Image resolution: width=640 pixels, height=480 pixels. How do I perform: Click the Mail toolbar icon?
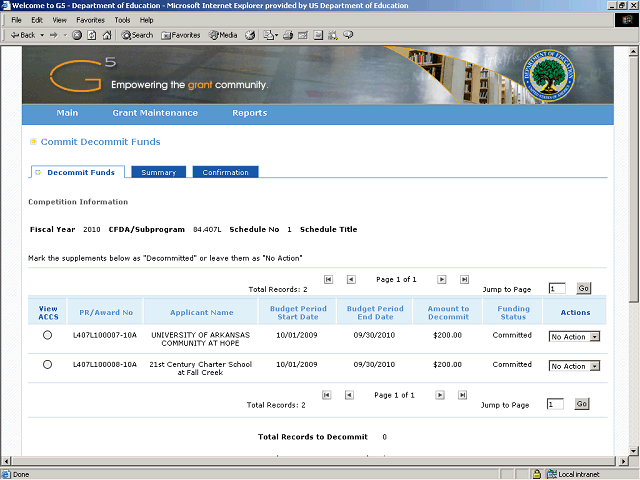[x=270, y=35]
